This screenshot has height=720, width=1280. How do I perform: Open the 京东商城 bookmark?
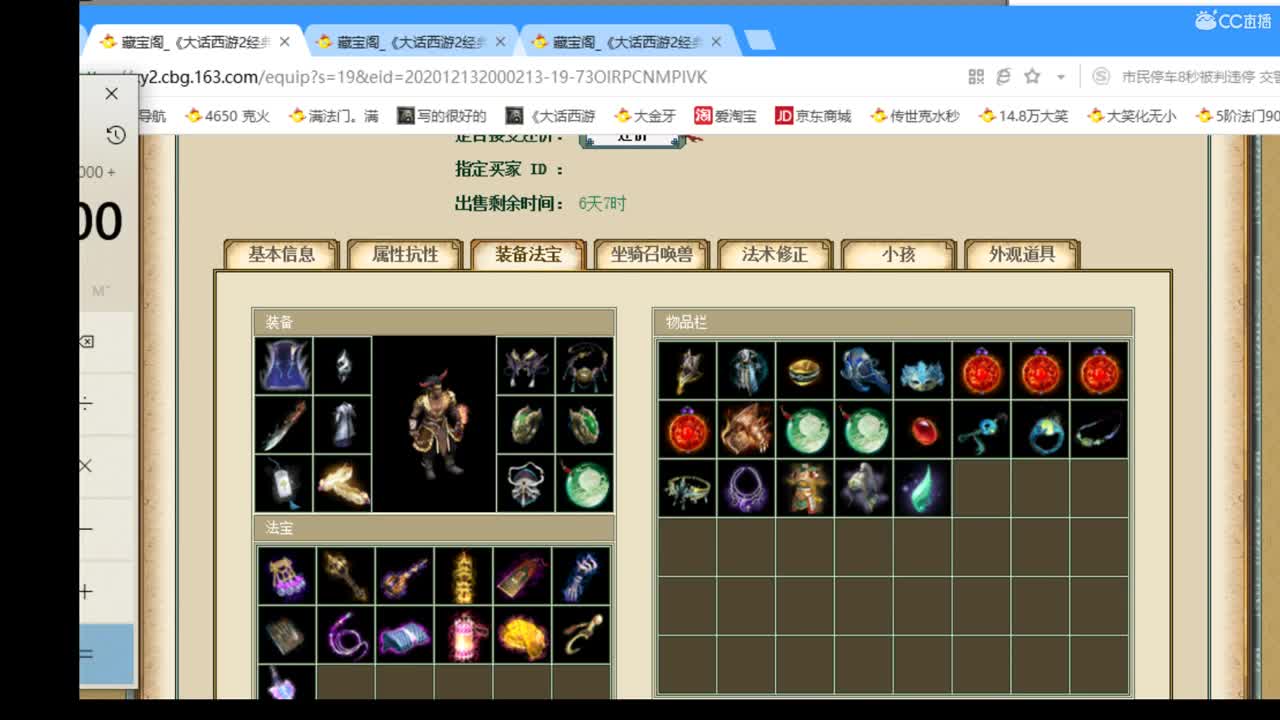[x=813, y=116]
